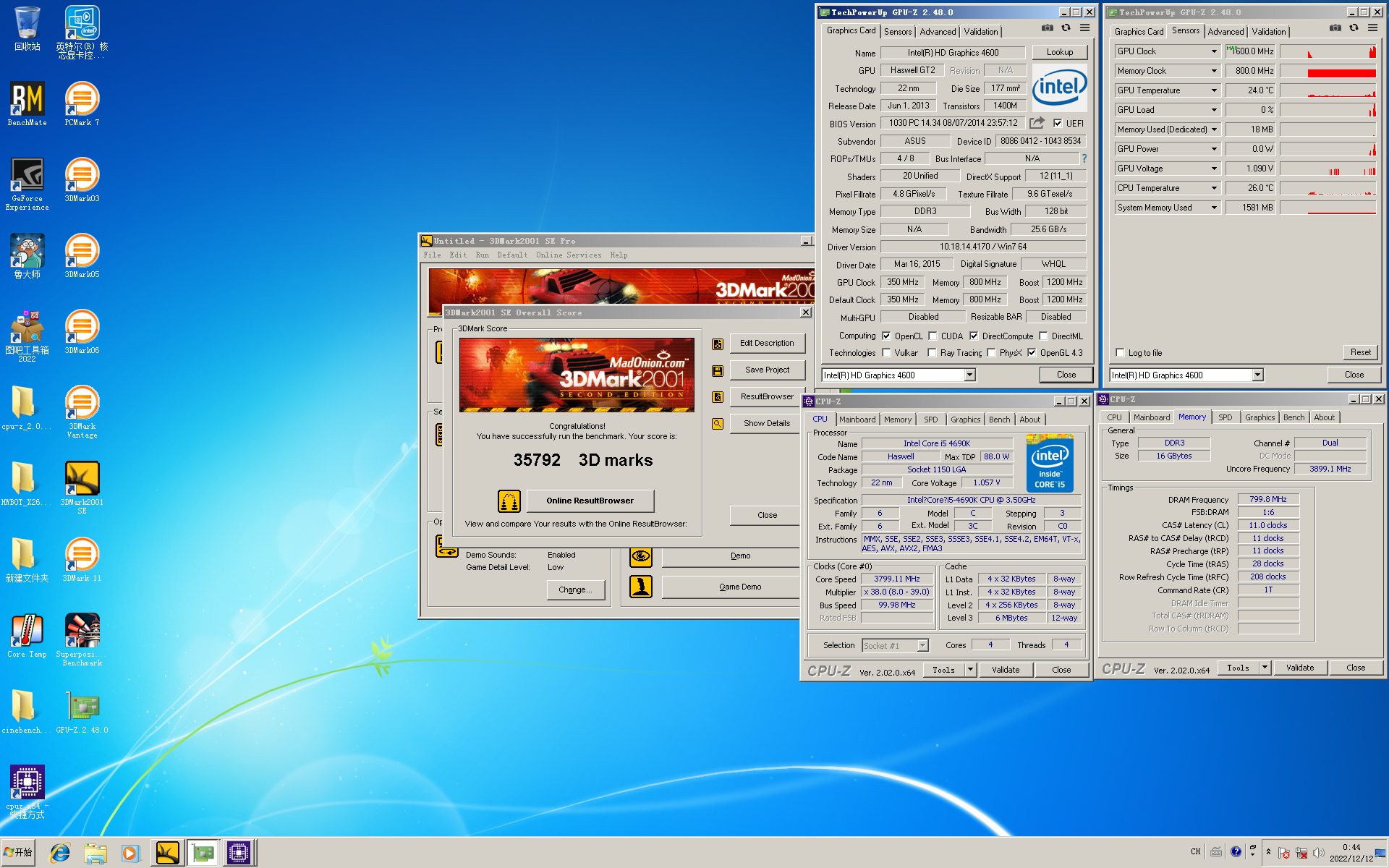Open GeForce Experience desktop shortcut
The width and height of the screenshot is (1389, 868).
tap(27, 184)
